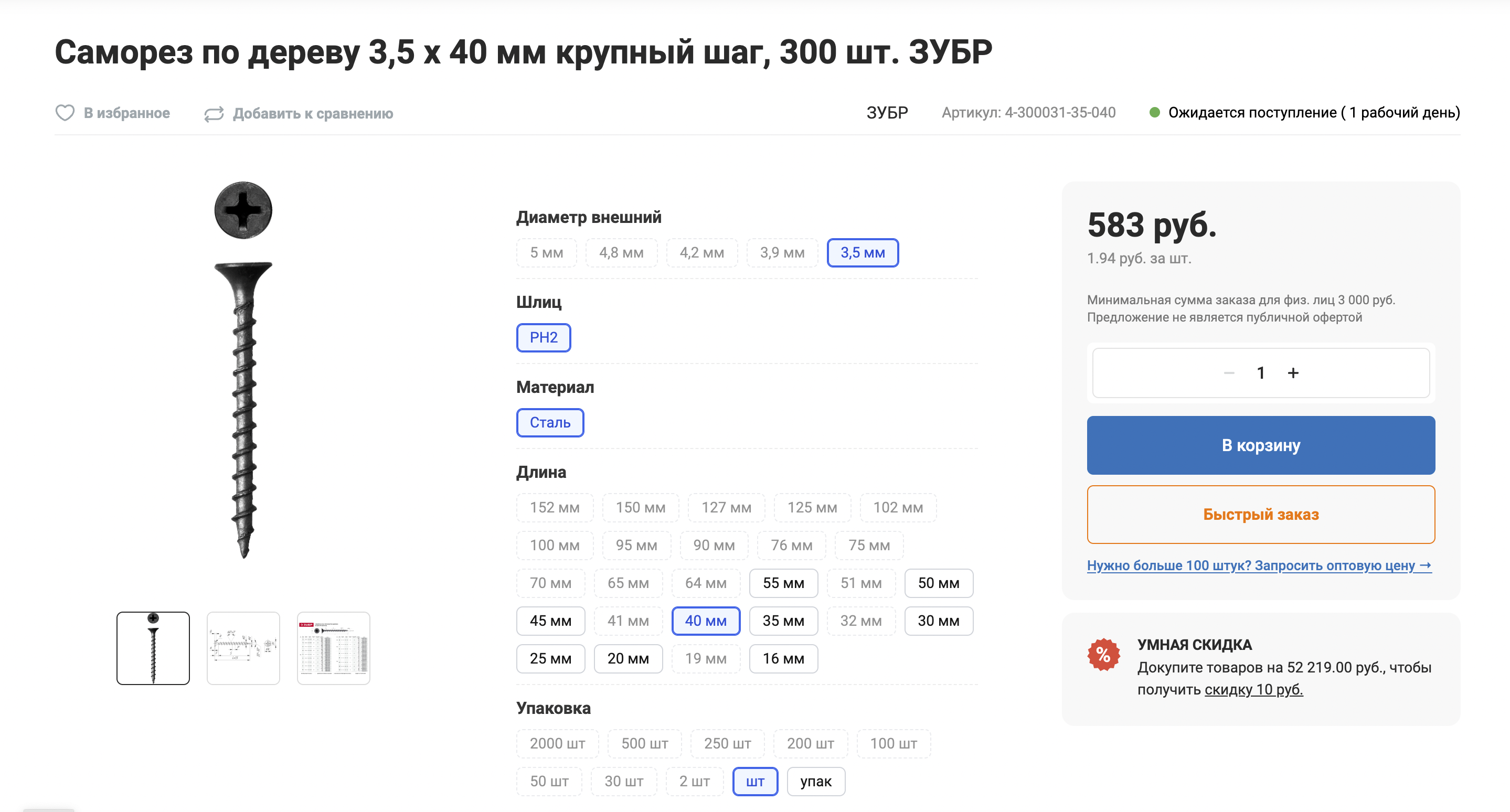Pick packaging 100 шт

point(894,743)
